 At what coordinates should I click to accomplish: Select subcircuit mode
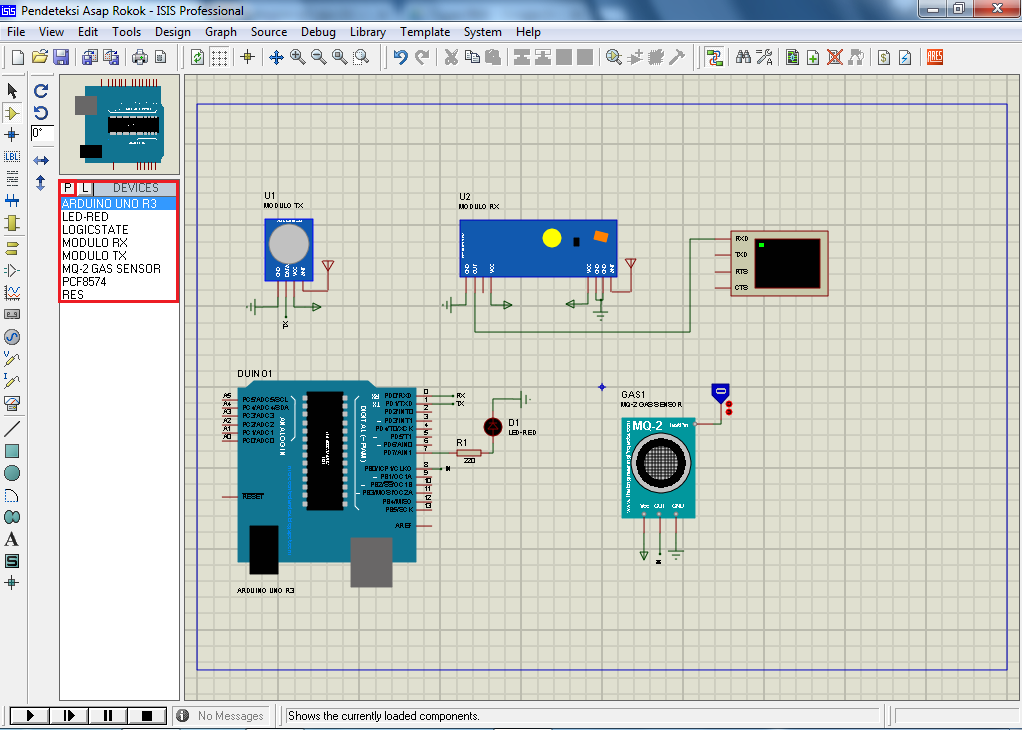12,223
